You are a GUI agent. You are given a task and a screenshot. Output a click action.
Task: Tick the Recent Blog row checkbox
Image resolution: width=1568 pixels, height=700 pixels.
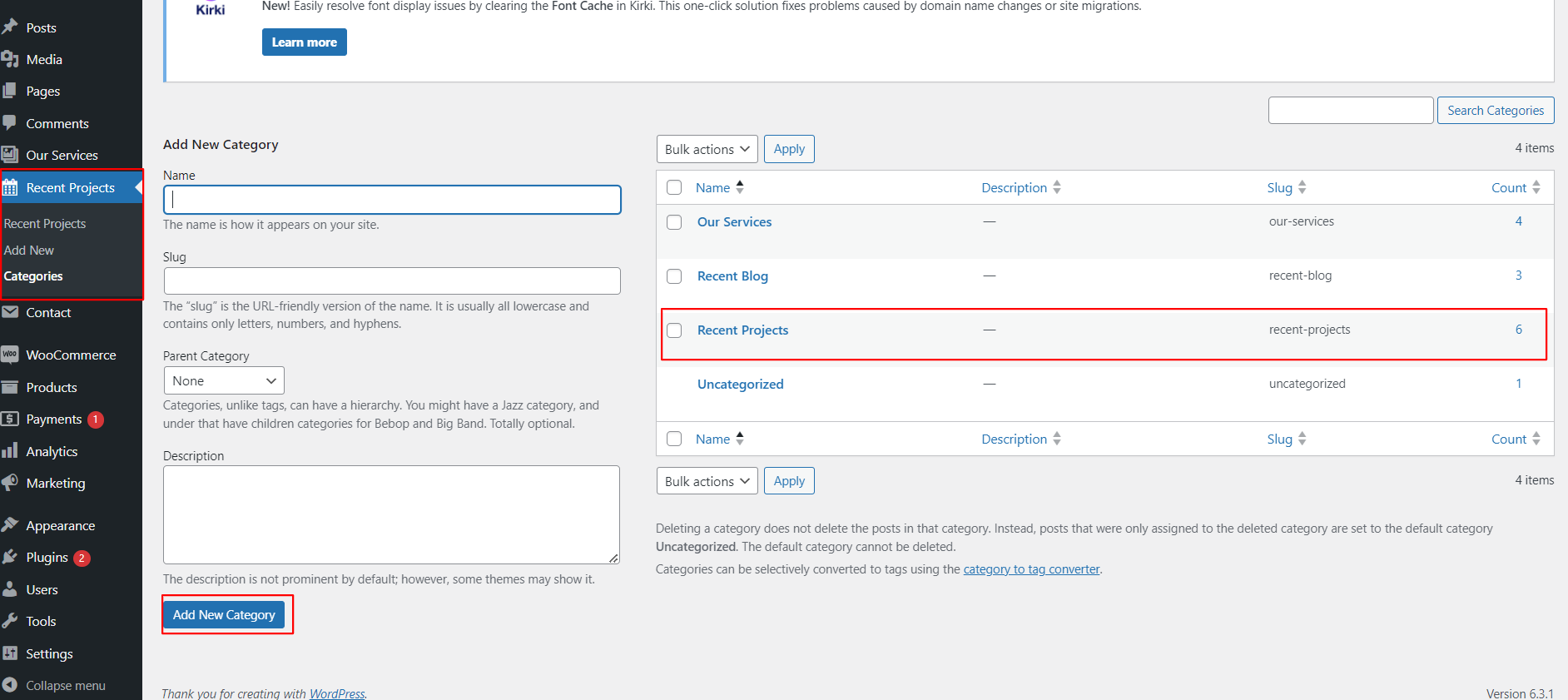click(674, 276)
